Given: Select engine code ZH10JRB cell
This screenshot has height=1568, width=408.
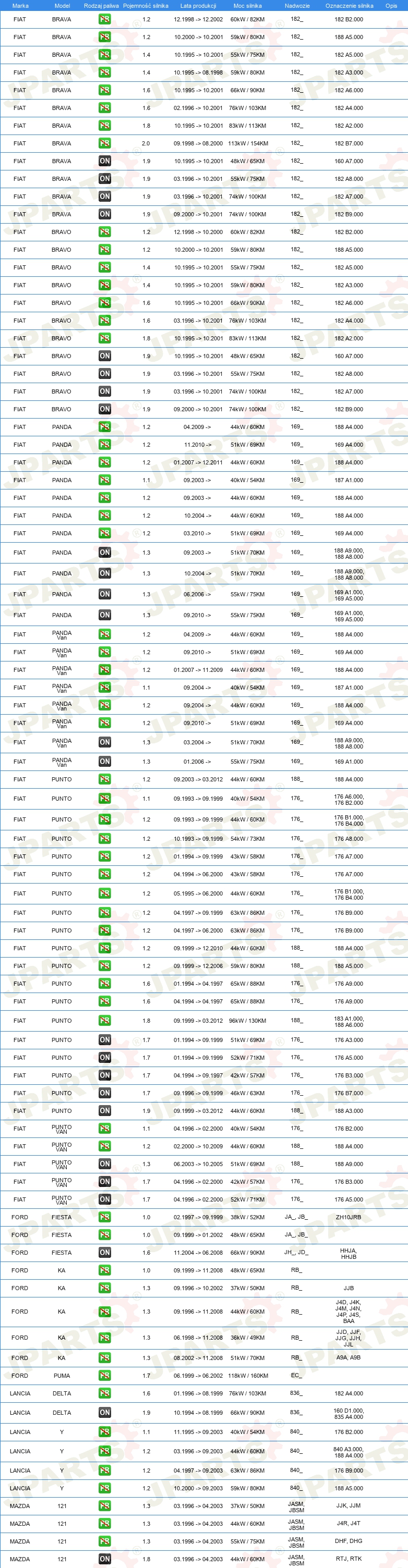Looking at the screenshot, I should (349, 1217).
